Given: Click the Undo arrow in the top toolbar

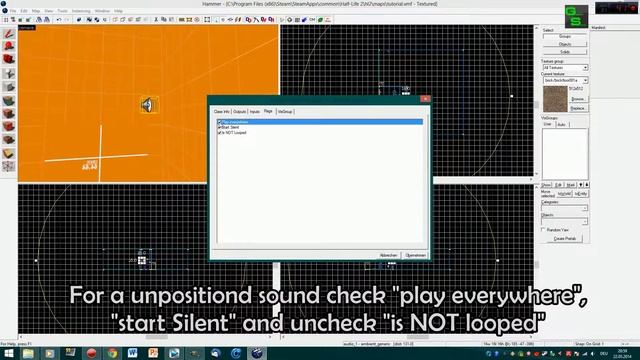Looking at the screenshot, I should coord(59,20).
